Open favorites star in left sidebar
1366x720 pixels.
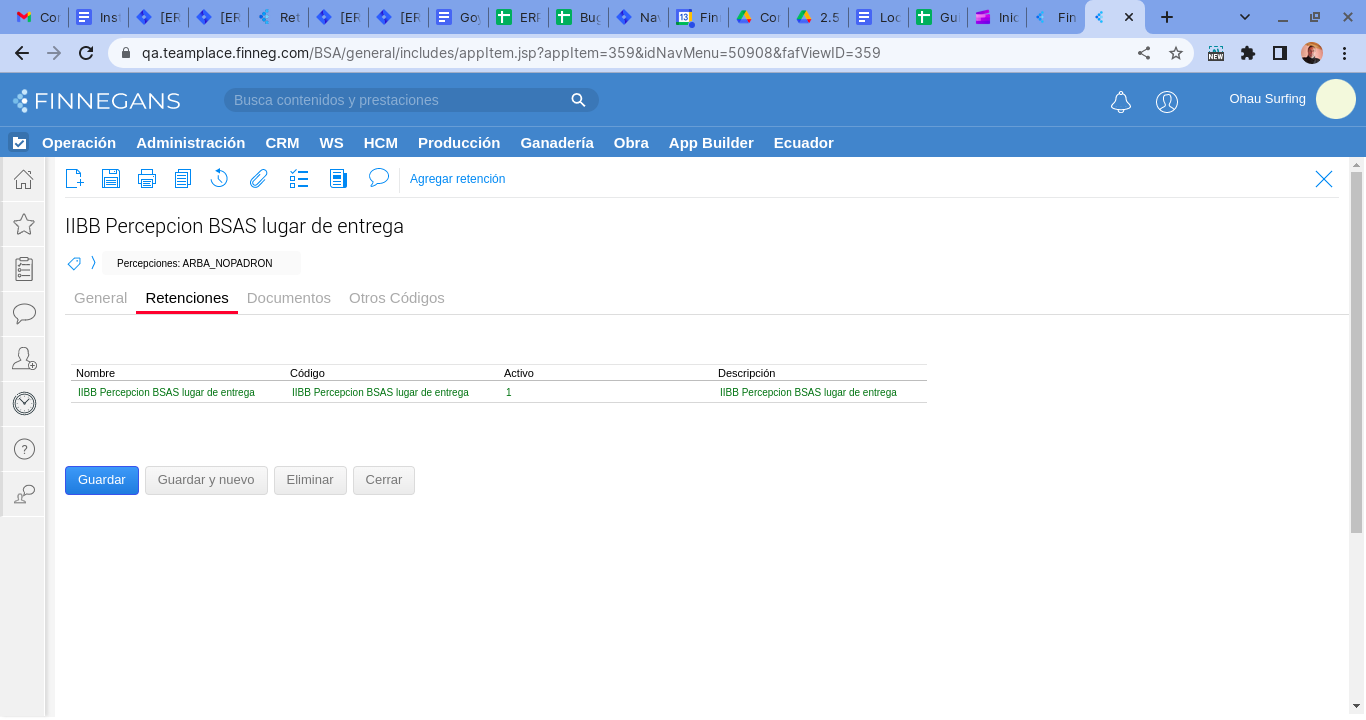(24, 224)
